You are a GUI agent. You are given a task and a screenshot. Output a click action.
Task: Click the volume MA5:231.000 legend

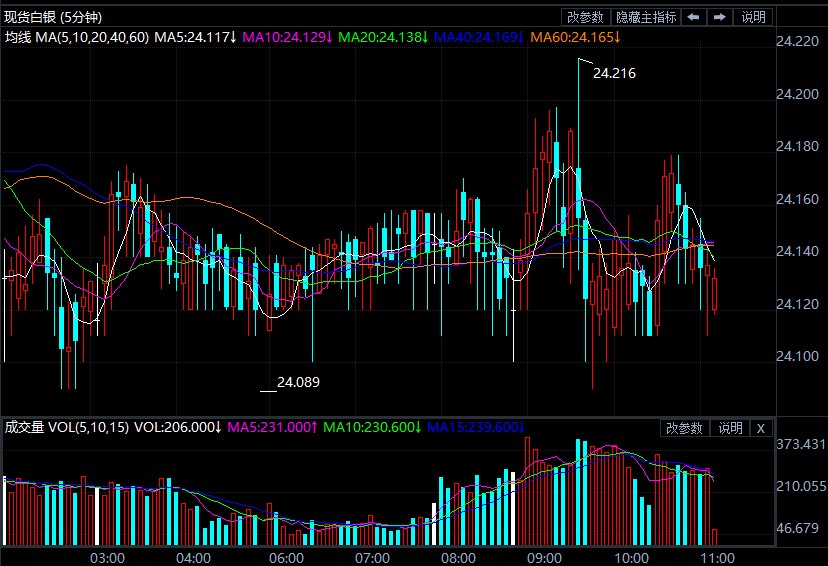click(273, 427)
